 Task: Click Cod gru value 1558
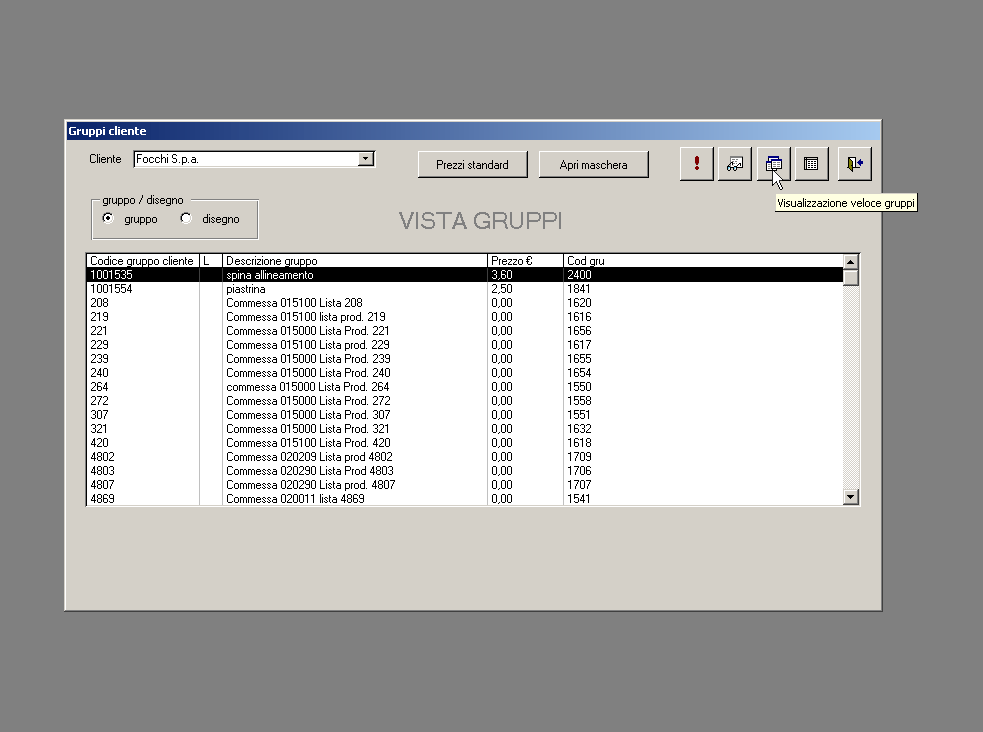579,401
